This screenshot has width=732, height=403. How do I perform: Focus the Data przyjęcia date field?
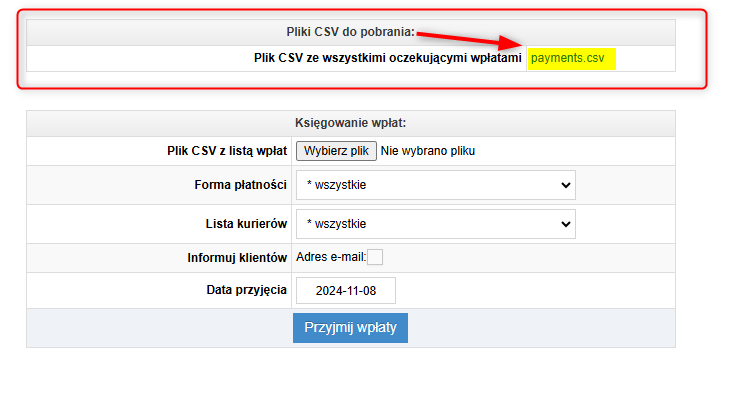tap(345, 290)
